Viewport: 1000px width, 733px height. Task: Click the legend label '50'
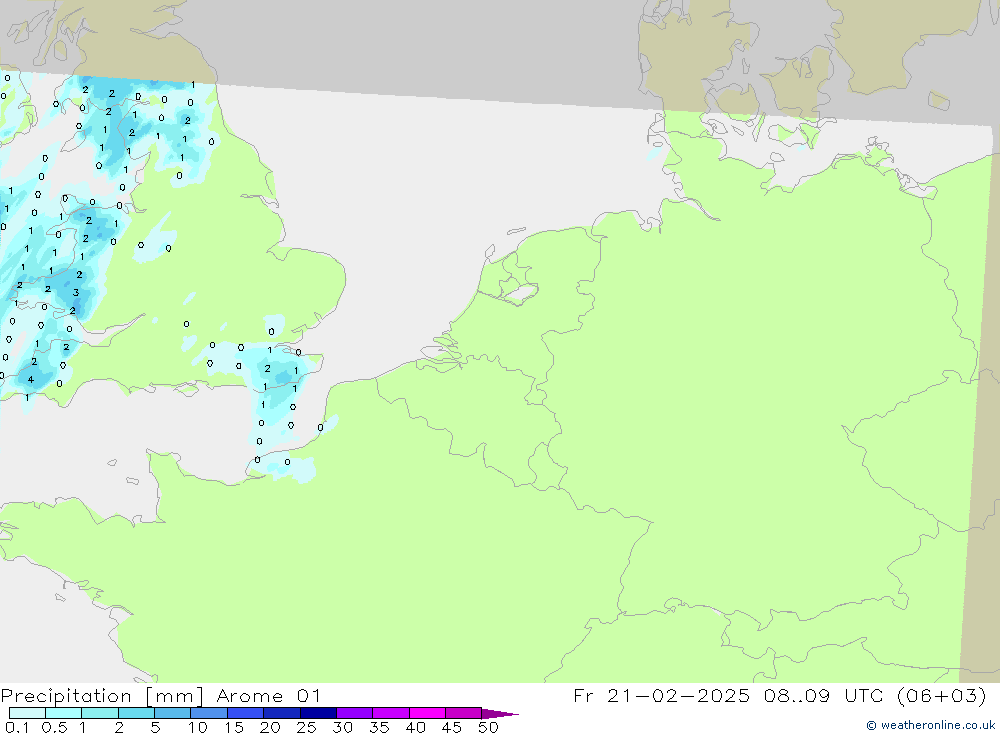[488, 727]
